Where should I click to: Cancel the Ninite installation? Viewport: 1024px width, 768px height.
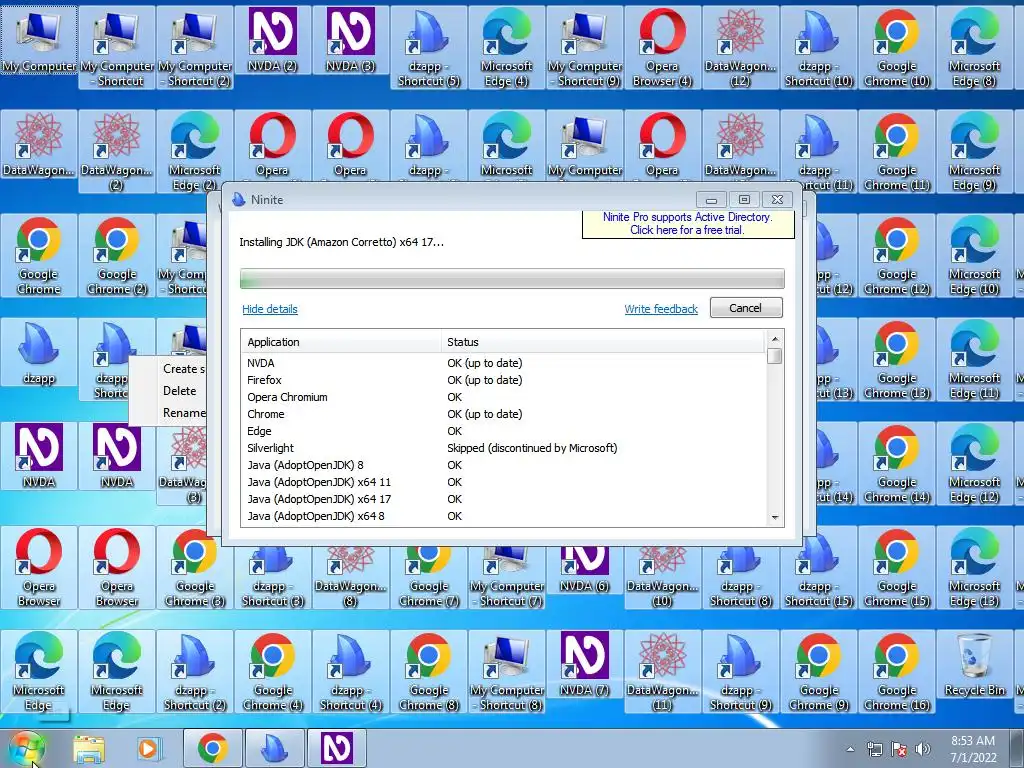[x=746, y=308]
